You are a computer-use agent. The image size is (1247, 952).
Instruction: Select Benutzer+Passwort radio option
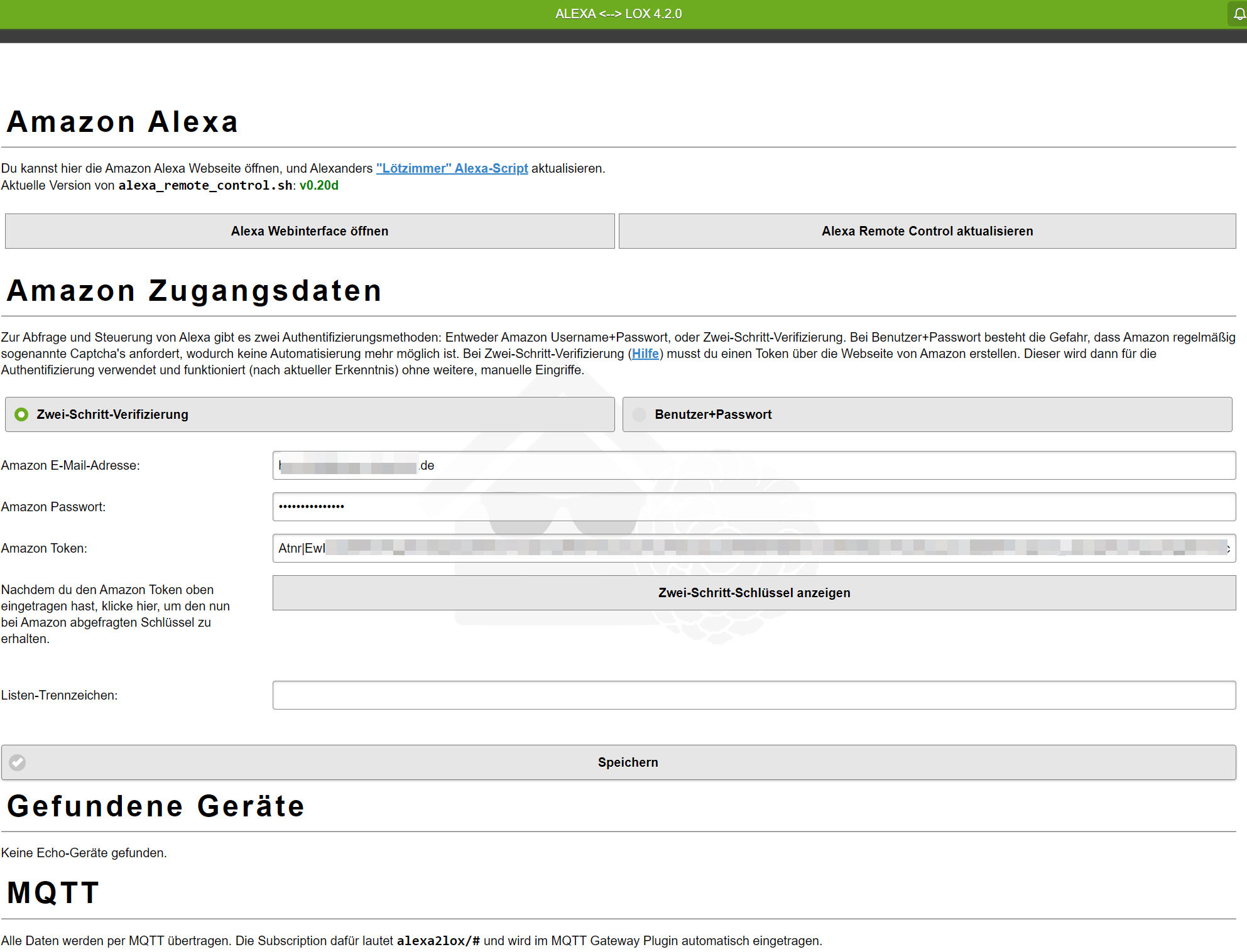point(927,414)
